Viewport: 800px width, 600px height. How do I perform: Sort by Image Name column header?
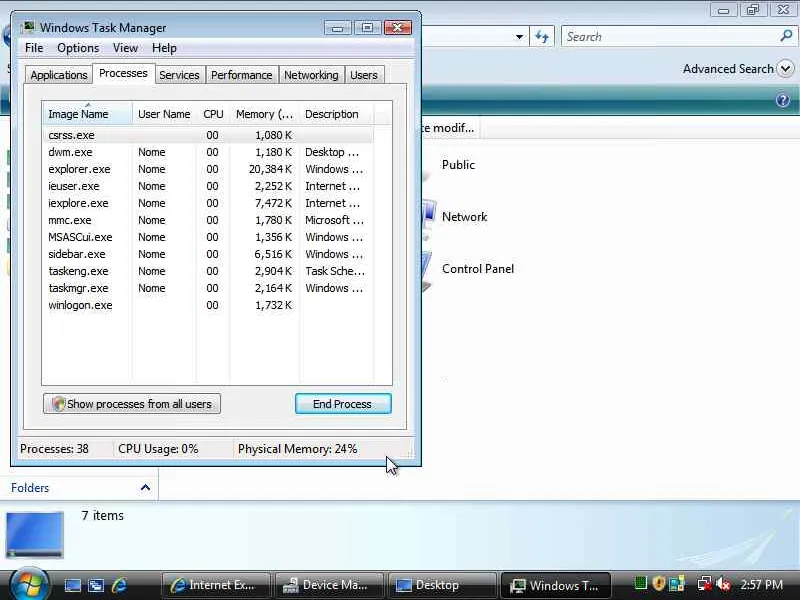click(x=87, y=114)
